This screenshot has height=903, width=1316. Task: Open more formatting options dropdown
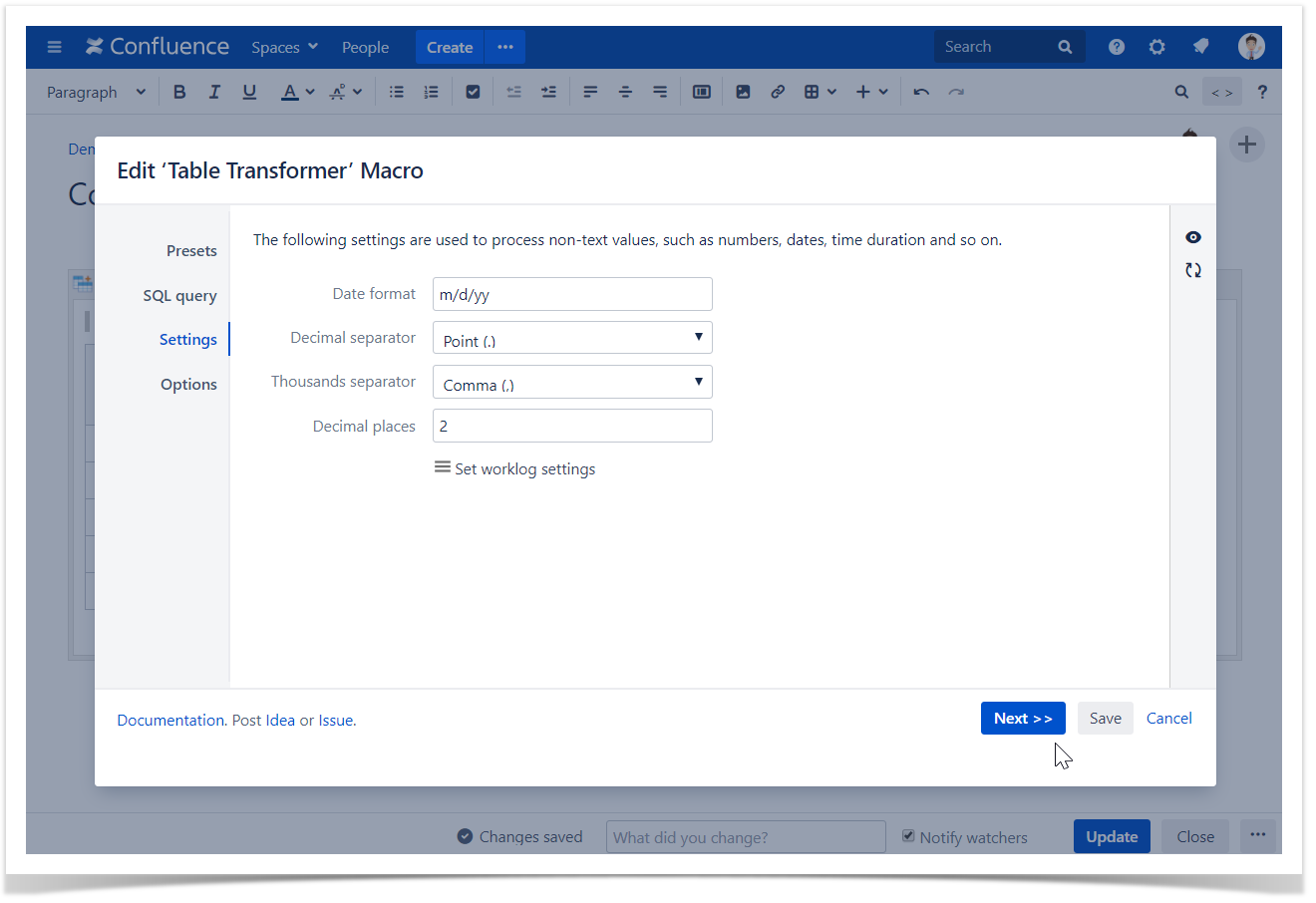(345, 92)
